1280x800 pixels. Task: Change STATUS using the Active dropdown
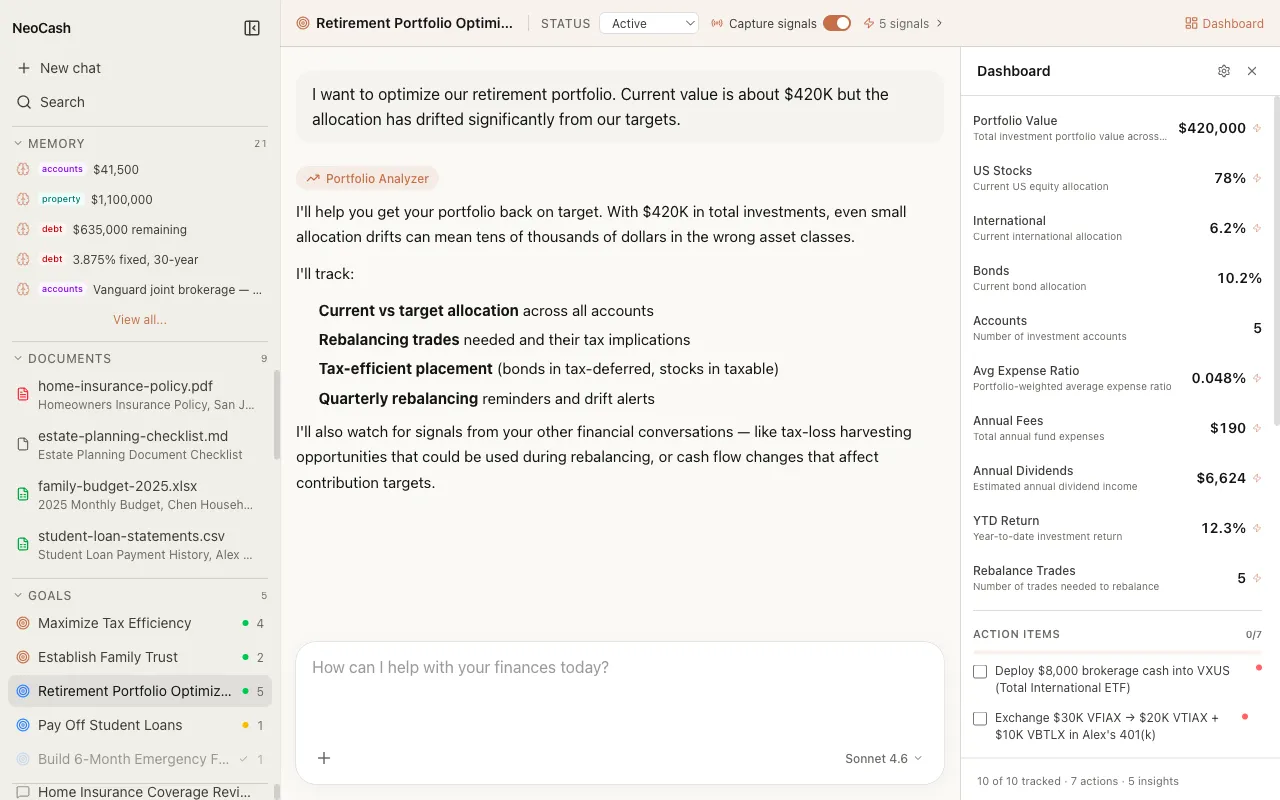(x=649, y=23)
